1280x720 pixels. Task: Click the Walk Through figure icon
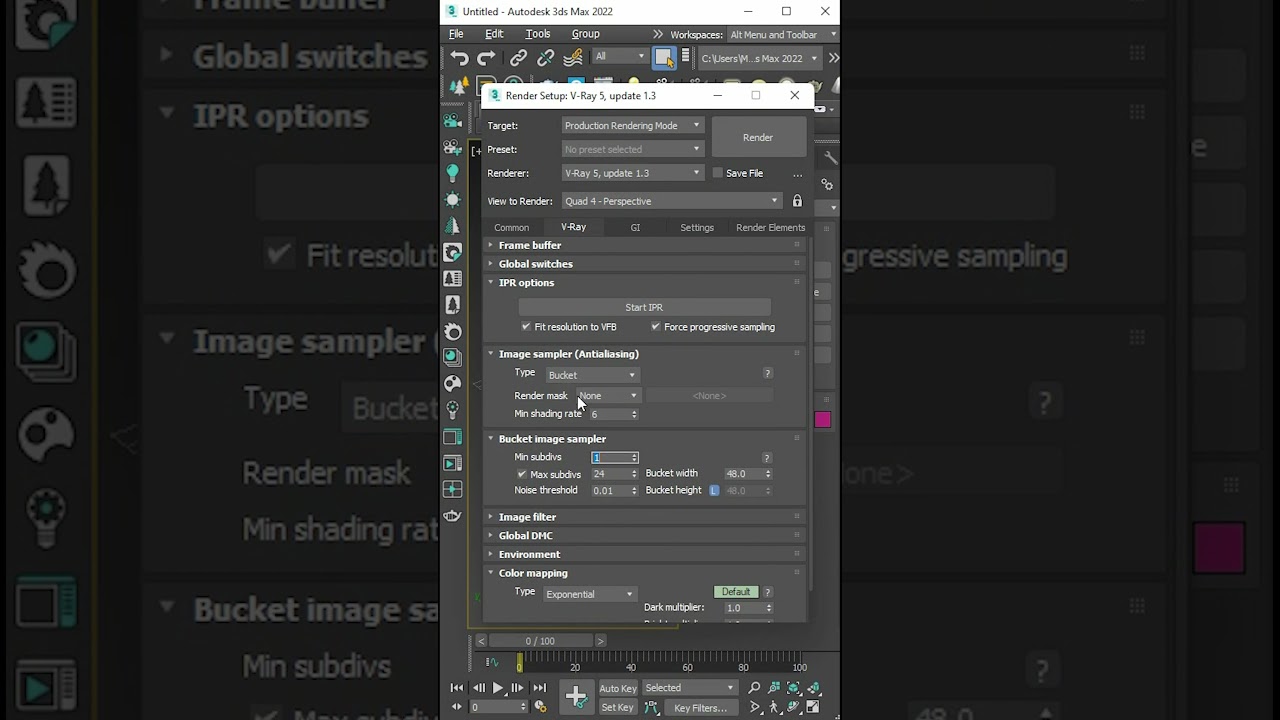(773, 707)
